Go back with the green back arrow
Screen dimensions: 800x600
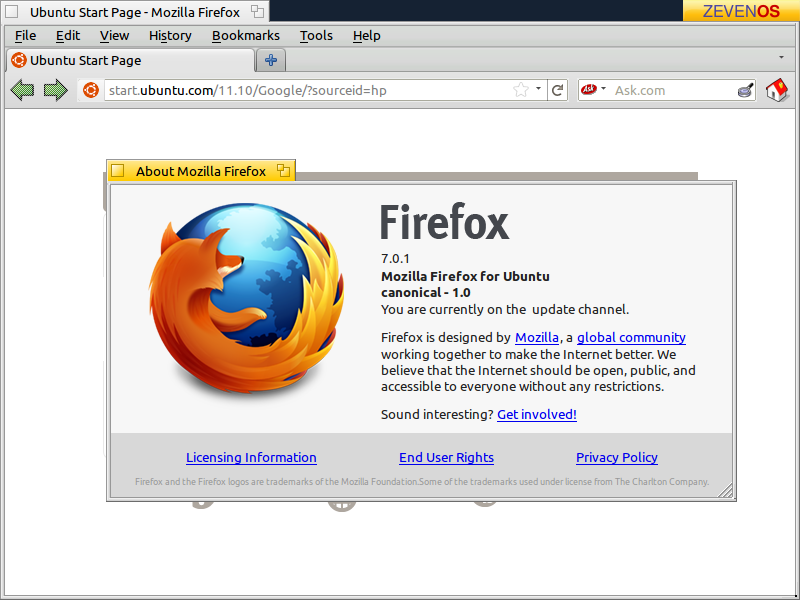(x=22, y=90)
